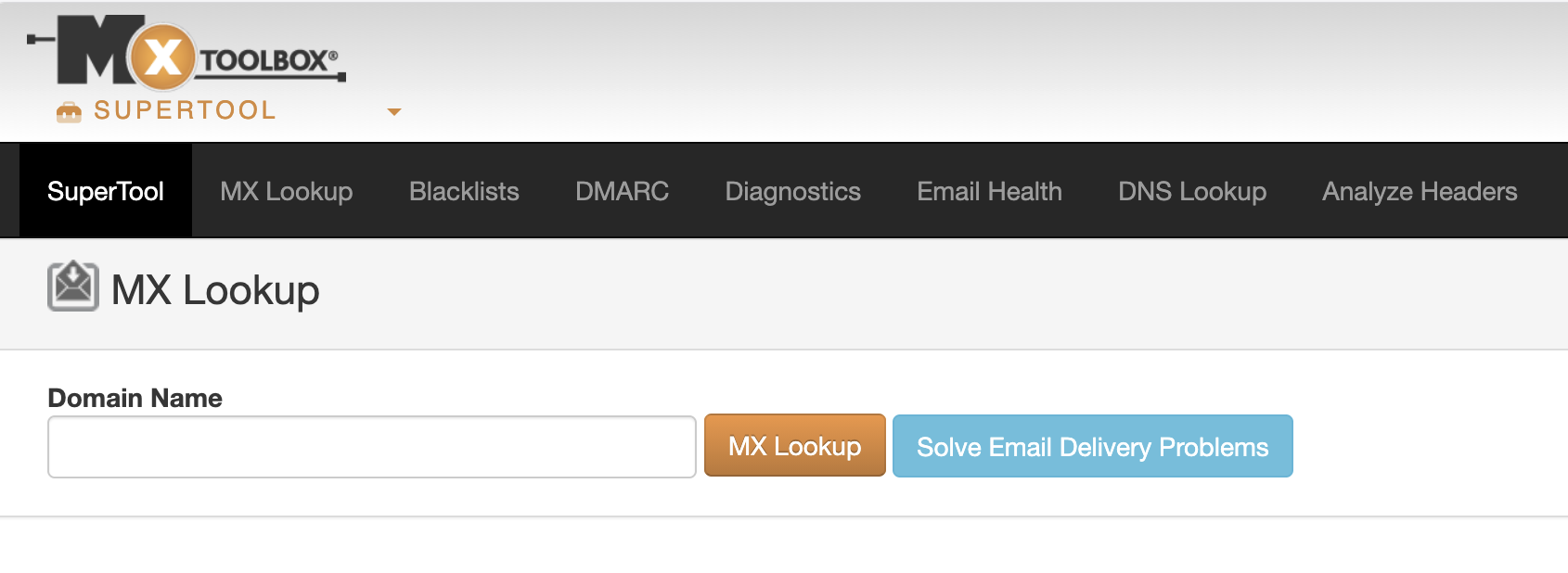
Task: Click the MX Lookup page heading text
Action: [x=215, y=290]
